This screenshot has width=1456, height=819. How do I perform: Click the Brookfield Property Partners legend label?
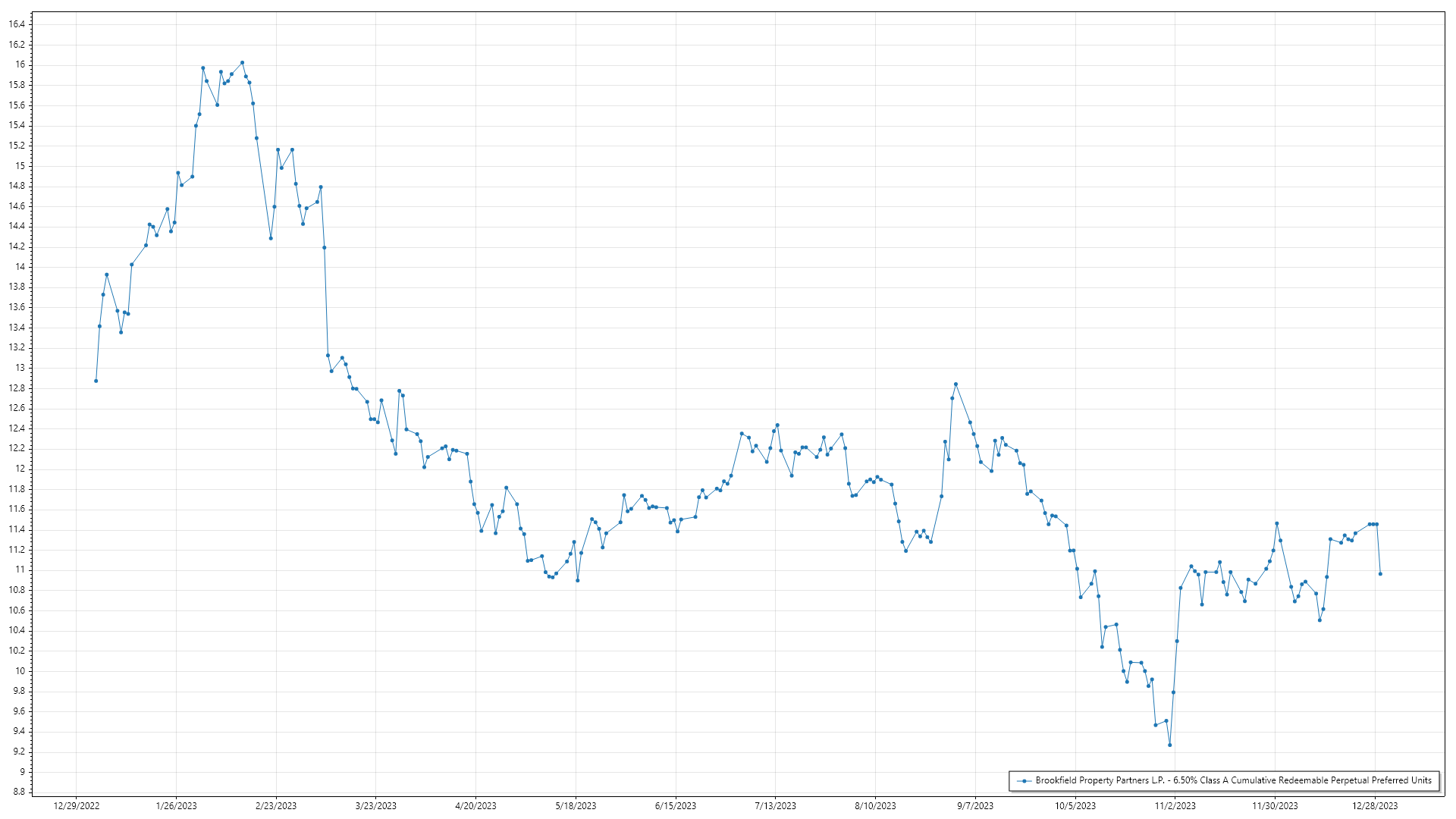(x=1233, y=780)
